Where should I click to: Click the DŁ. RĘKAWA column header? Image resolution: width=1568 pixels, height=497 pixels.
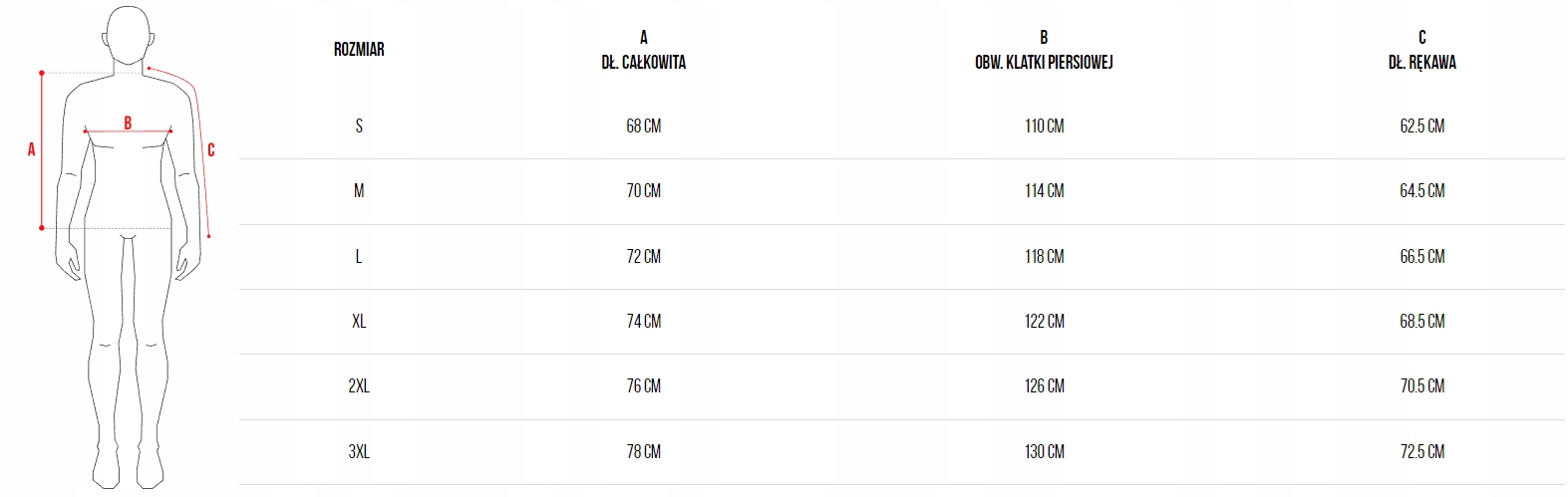click(x=1421, y=62)
